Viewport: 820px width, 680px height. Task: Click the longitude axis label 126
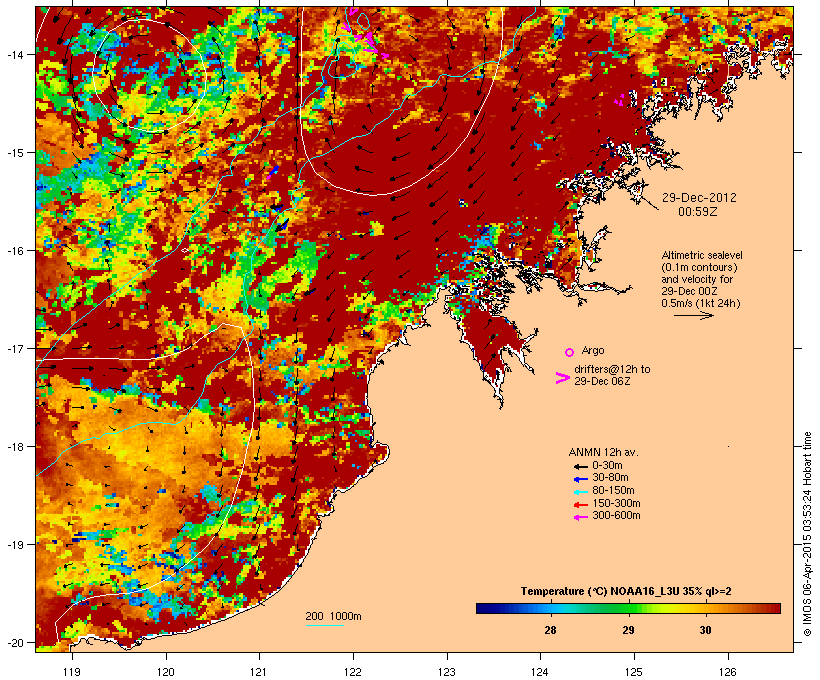[728, 672]
